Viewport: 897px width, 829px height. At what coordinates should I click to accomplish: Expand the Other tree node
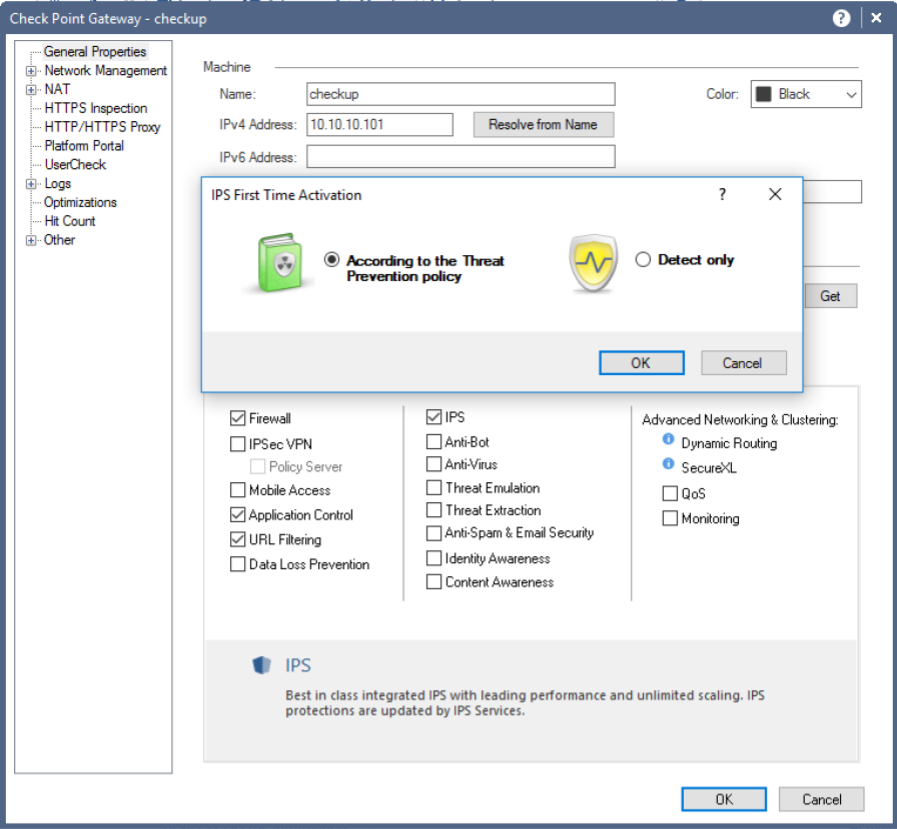pyautogui.click(x=31, y=240)
